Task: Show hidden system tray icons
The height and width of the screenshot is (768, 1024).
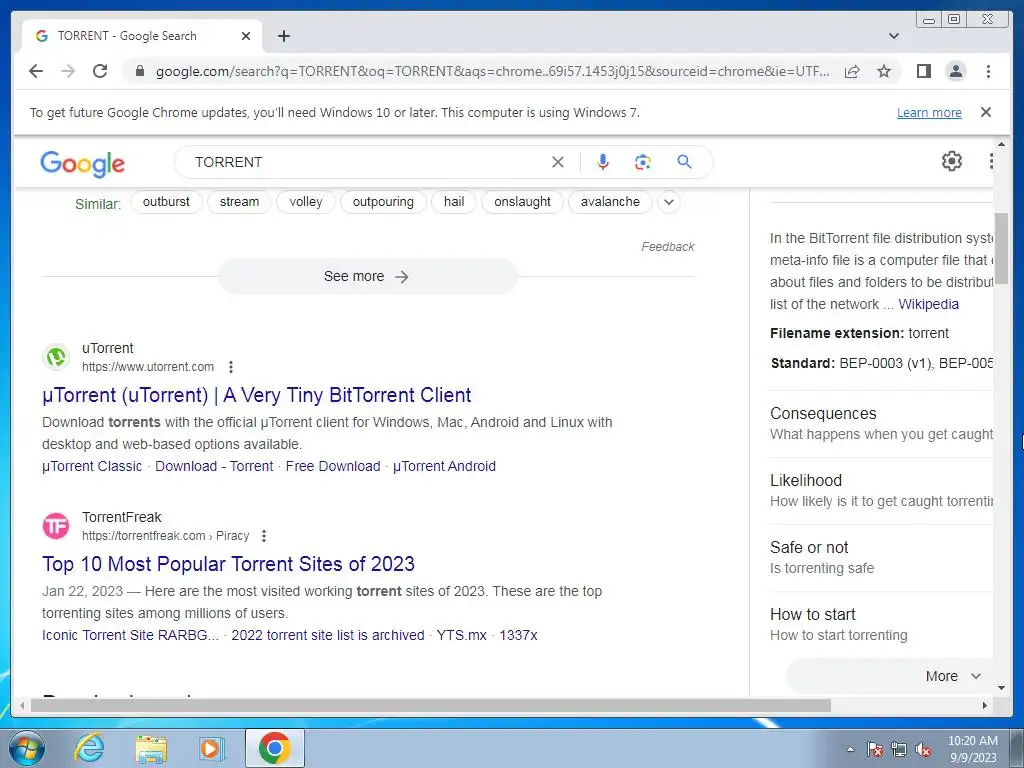Action: (850, 749)
